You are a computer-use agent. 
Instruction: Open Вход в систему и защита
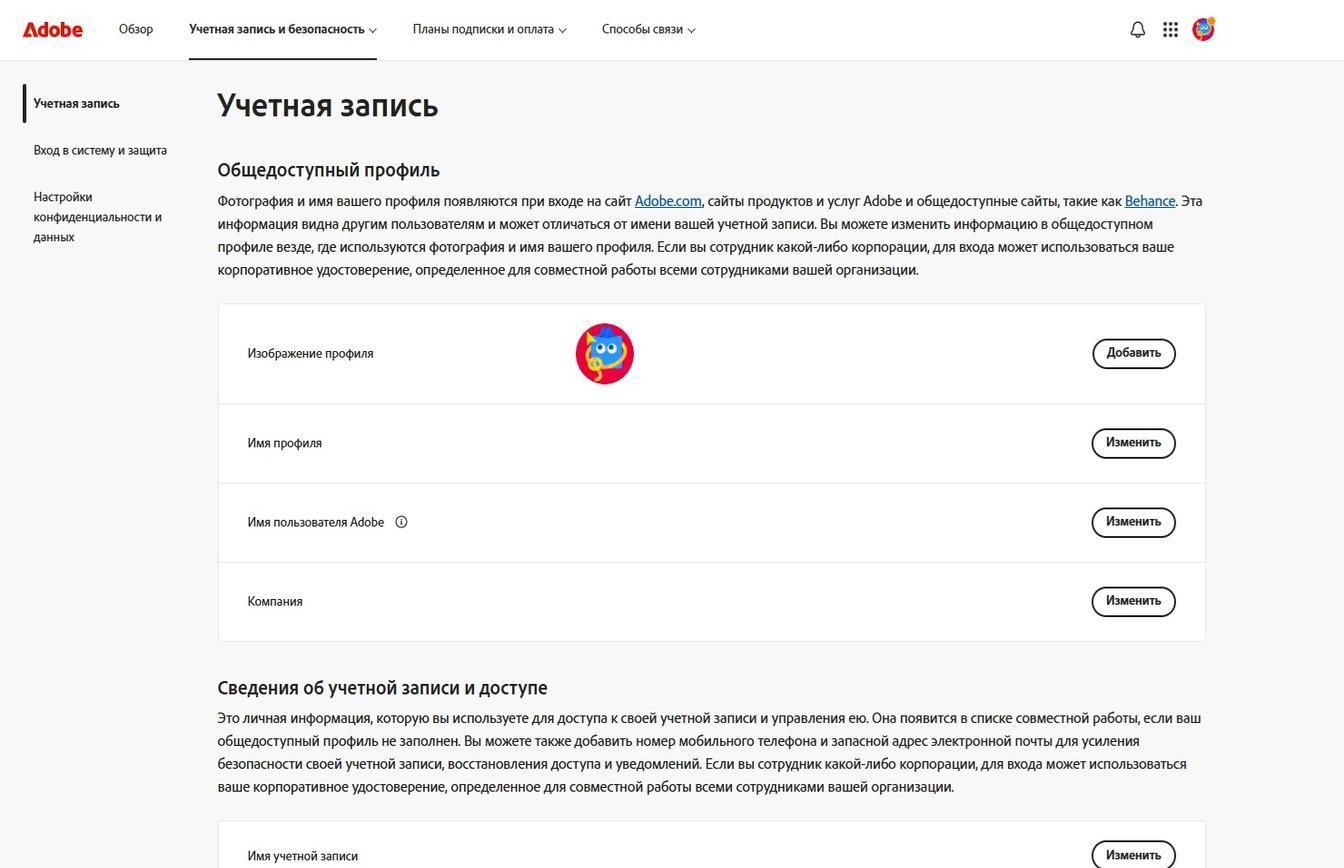(100, 151)
